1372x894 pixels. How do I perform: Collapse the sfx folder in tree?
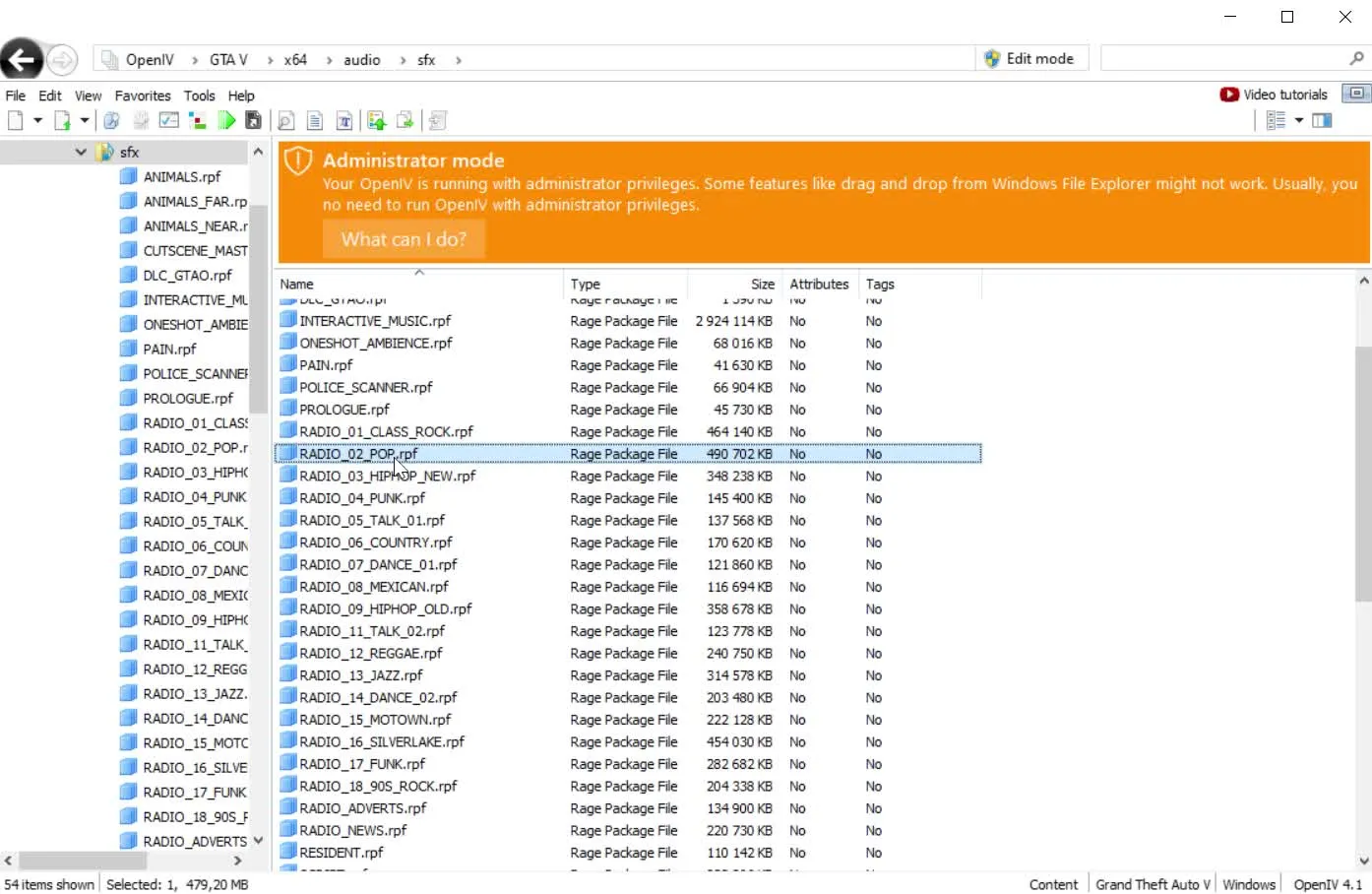81,153
